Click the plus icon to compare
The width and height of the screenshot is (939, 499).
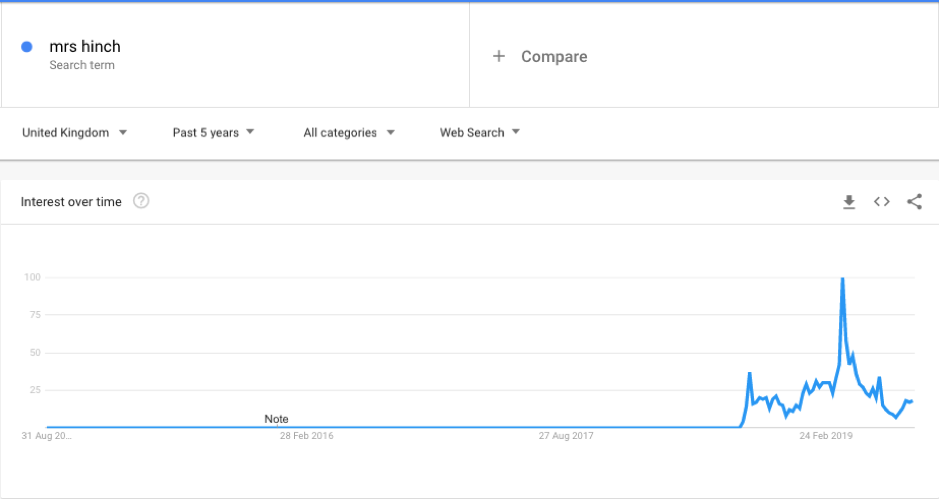click(x=499, y=57)
